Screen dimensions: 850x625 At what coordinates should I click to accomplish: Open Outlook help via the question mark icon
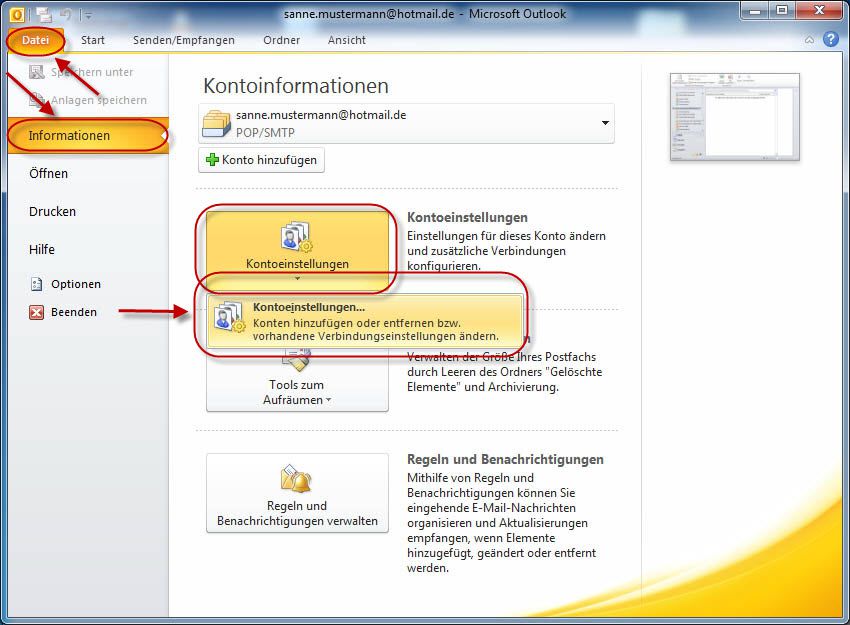pyautogui.click(x=832, y=39)
